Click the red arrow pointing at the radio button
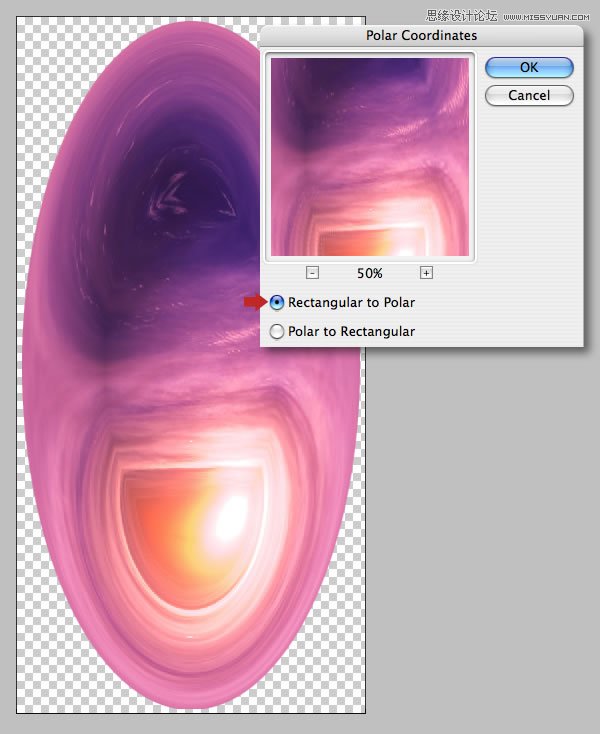The image size is (600, 734). pyautogui.click(x=254, y=302)
